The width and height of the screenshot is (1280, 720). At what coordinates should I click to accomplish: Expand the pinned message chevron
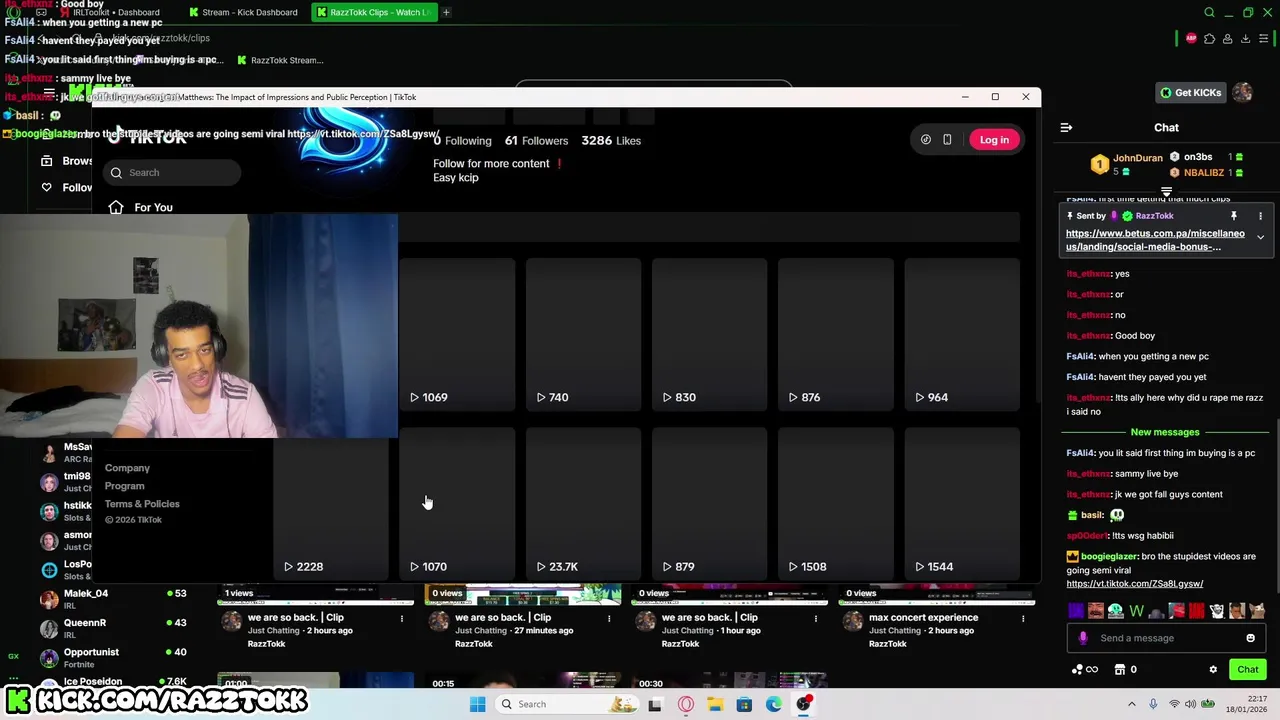(x=1260, y=238)
